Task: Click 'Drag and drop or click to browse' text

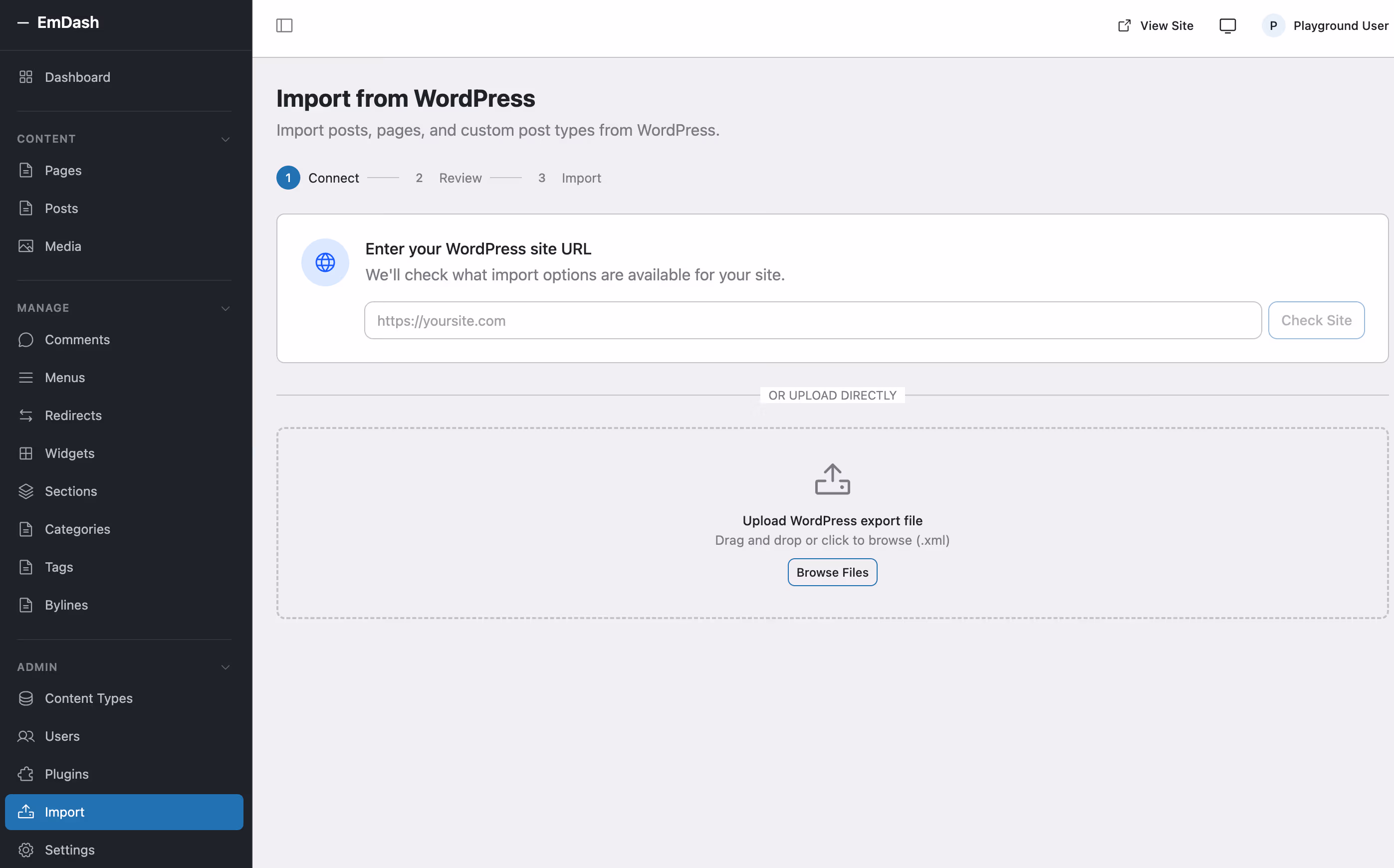Action: (x=833, y=540)
